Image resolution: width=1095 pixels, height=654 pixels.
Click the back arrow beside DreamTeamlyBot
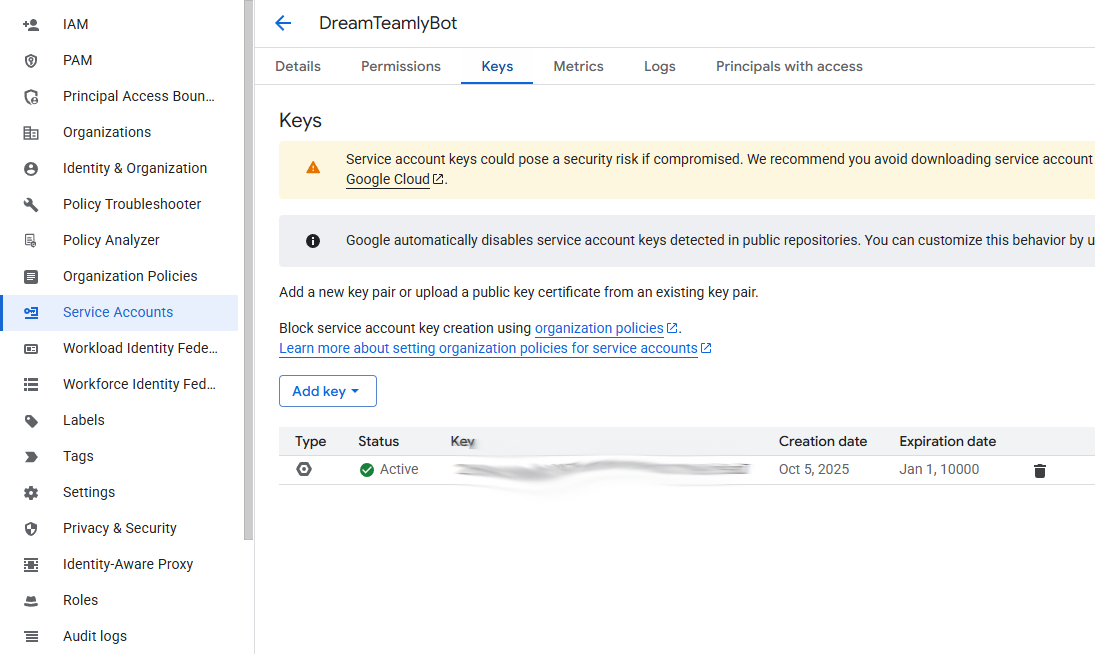283,23
